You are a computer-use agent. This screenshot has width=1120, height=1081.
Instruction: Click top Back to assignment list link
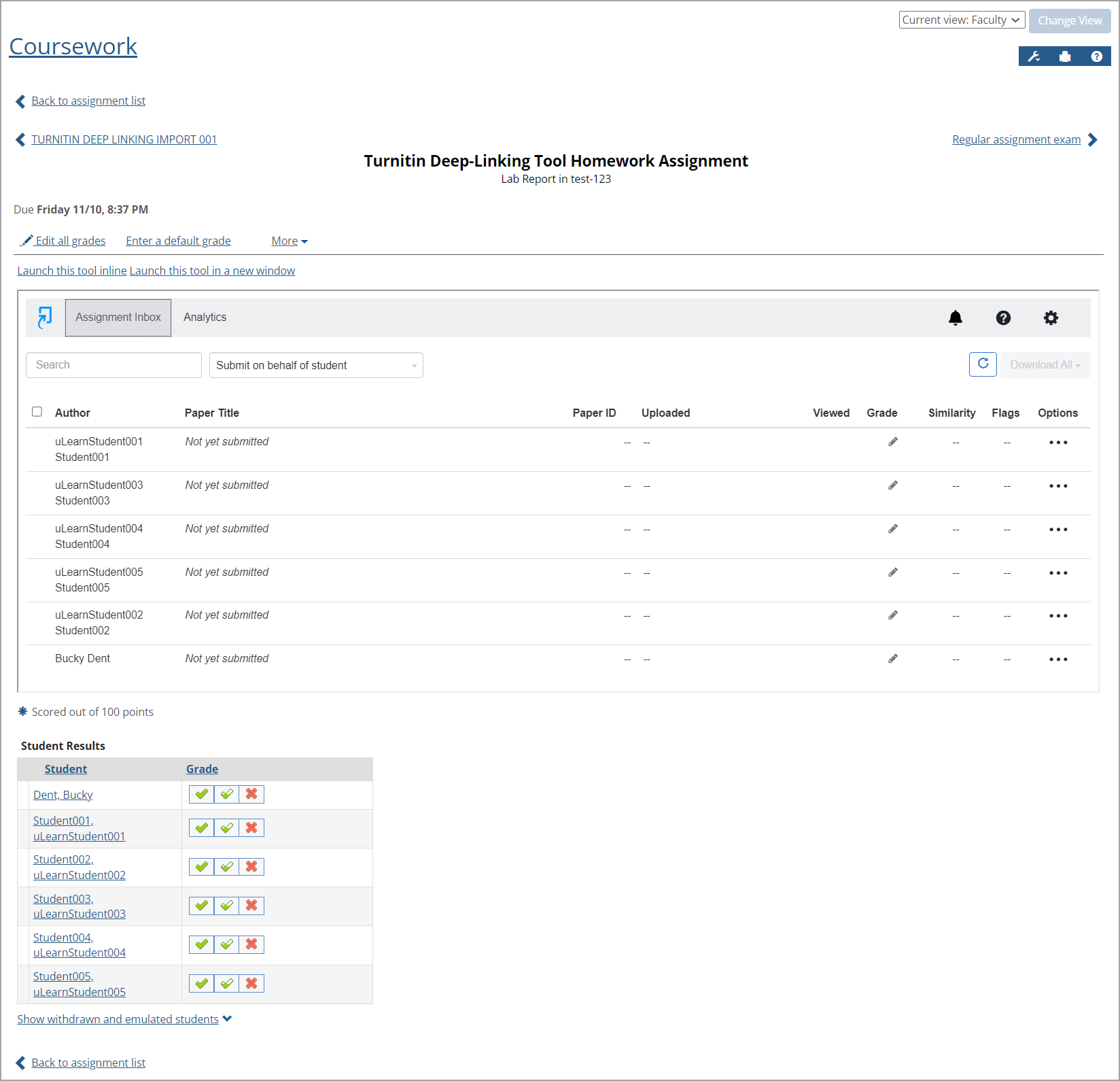(x=88, y=101)
